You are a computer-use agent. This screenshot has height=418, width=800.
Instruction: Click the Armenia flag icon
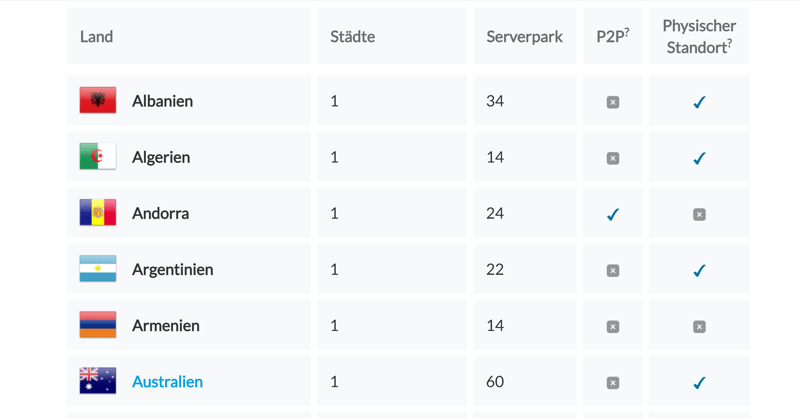(98, 325)
